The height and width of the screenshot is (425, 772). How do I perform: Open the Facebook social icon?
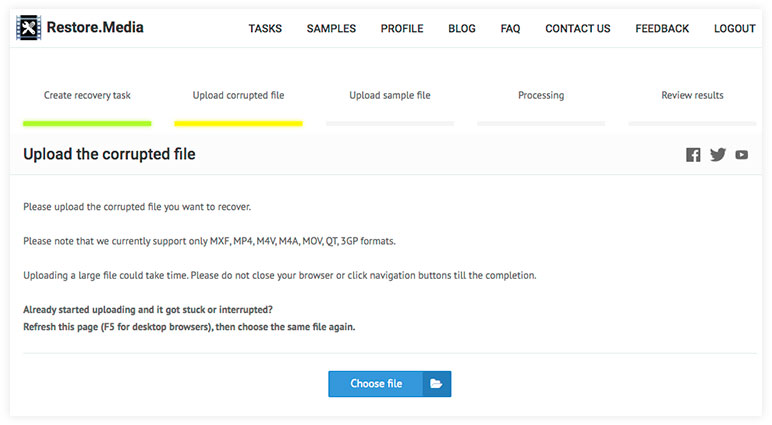pos(693,155)
